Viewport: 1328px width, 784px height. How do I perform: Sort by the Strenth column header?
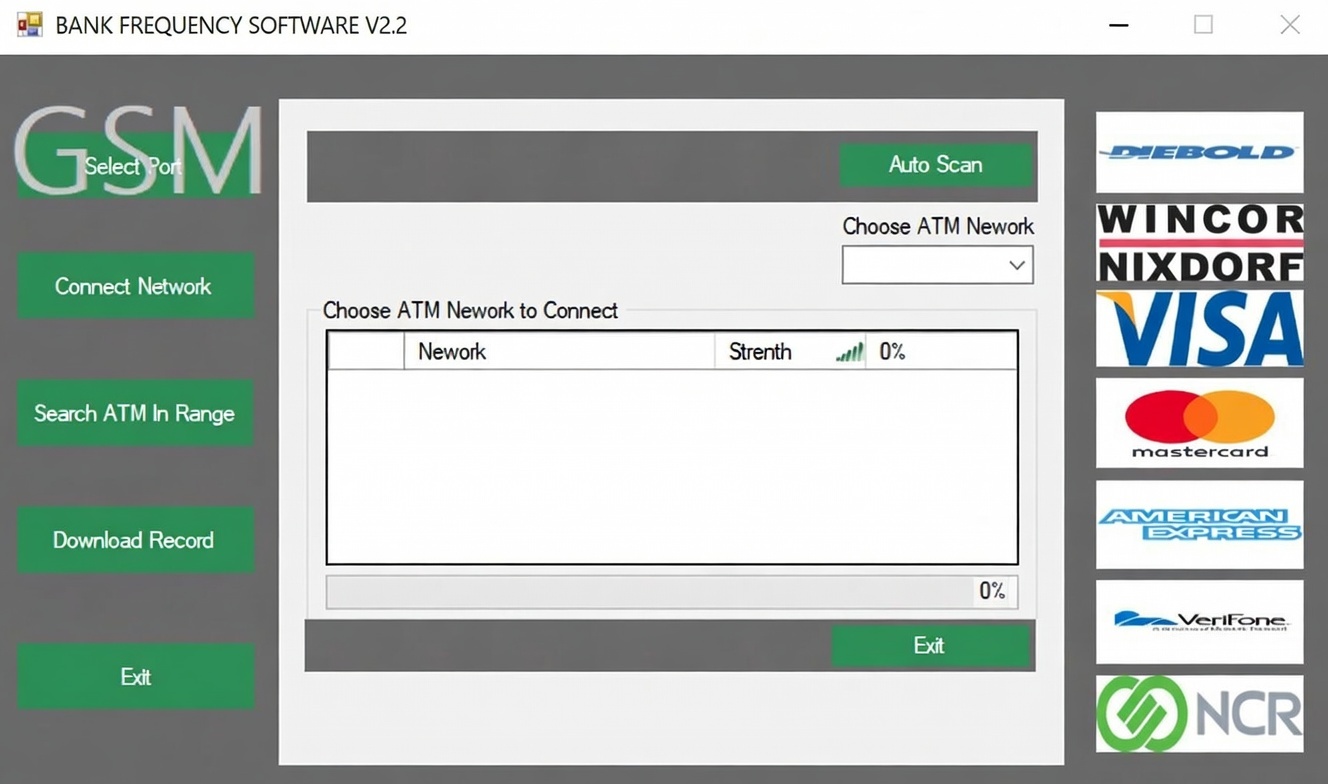[x=760, y=352]
